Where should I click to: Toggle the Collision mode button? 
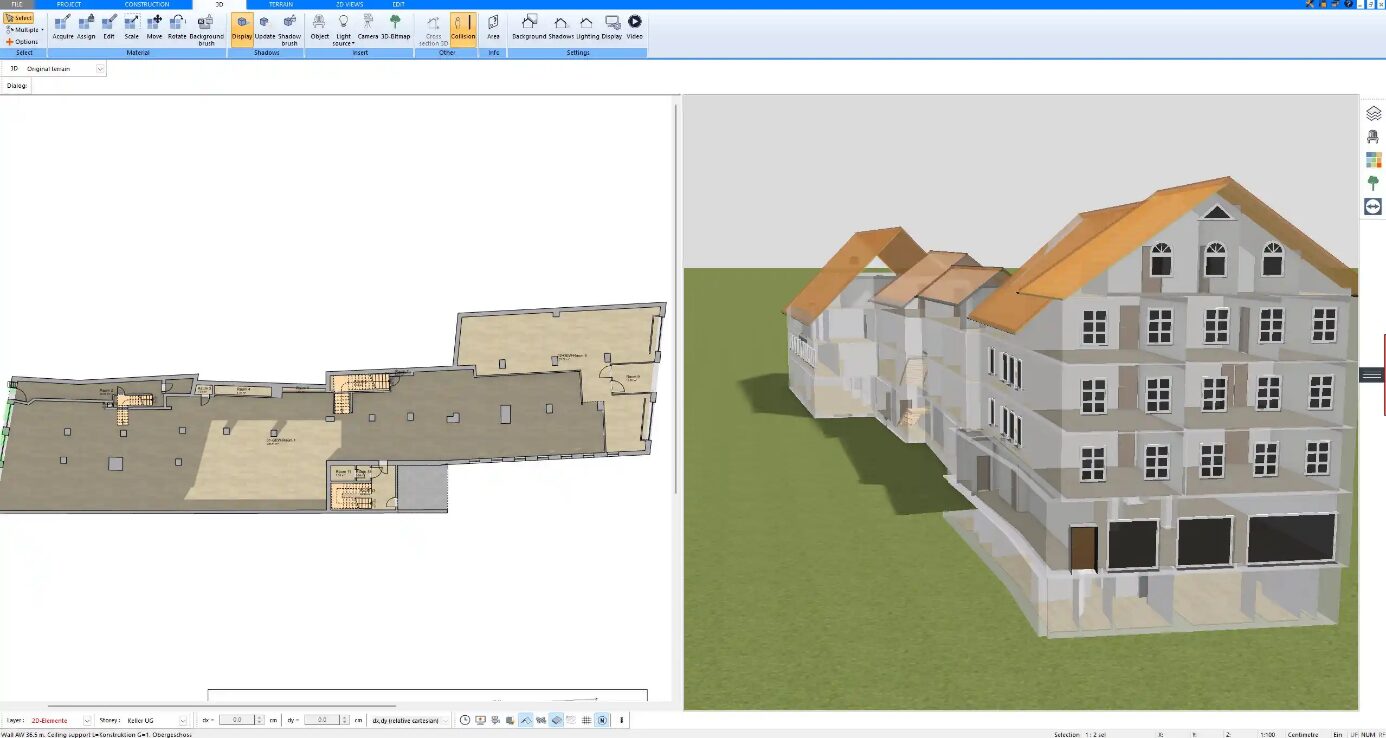pos(463,27)
